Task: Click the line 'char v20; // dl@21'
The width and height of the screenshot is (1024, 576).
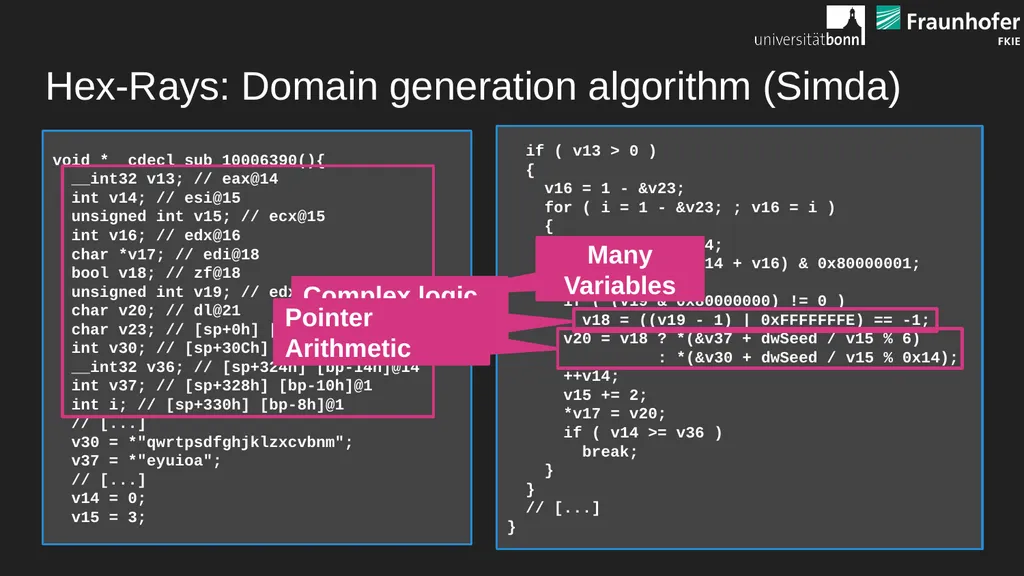Action: pyautogui.click(x=155, y=311)
